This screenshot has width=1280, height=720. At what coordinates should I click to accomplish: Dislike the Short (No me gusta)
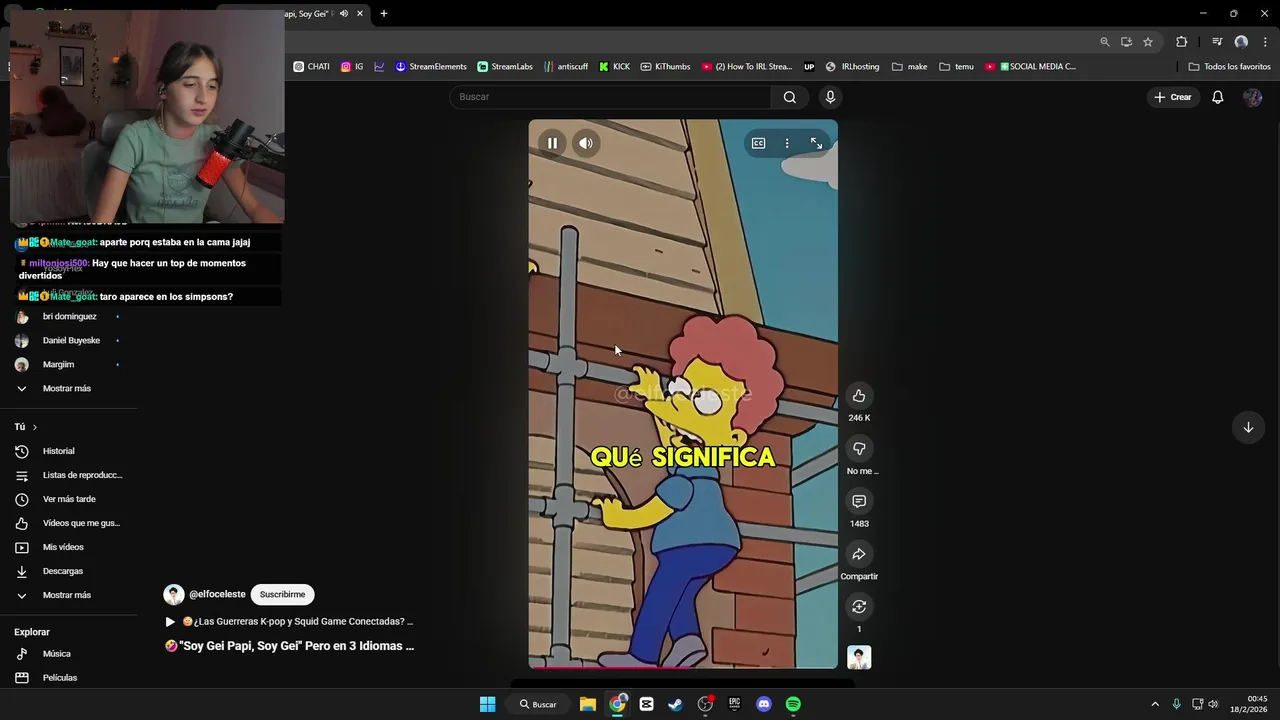[x=859, y=449]
